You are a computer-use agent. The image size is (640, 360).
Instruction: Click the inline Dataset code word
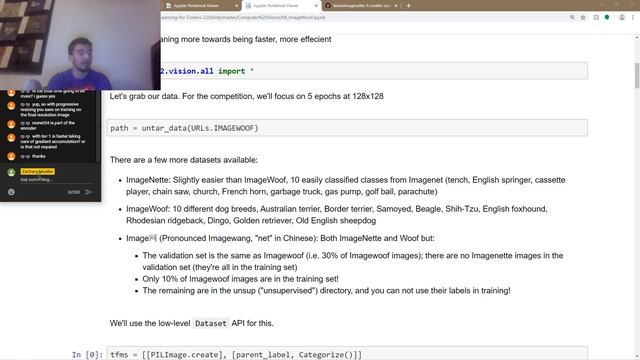(x=211, y=323)
